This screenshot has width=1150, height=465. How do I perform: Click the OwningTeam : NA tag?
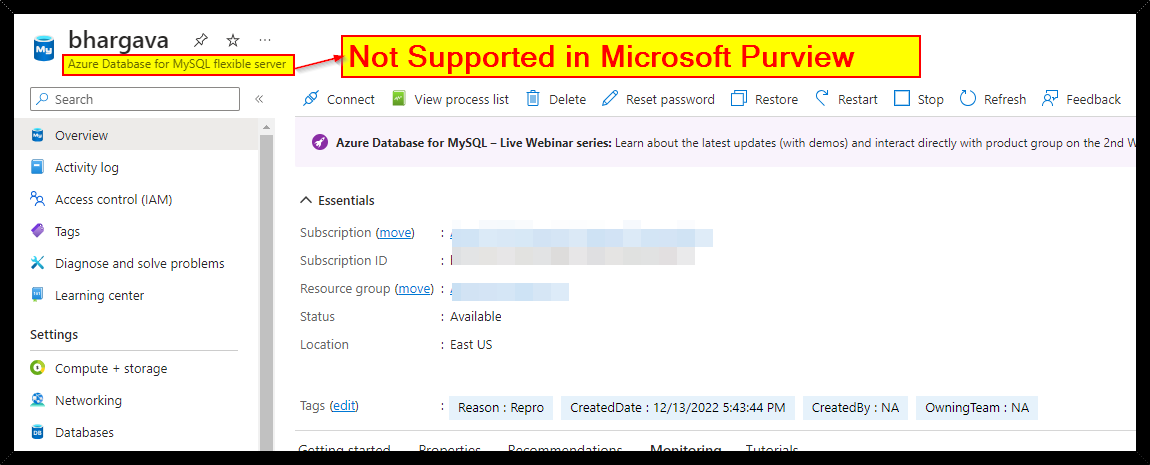pyautogui.click(x=977, y=407)
